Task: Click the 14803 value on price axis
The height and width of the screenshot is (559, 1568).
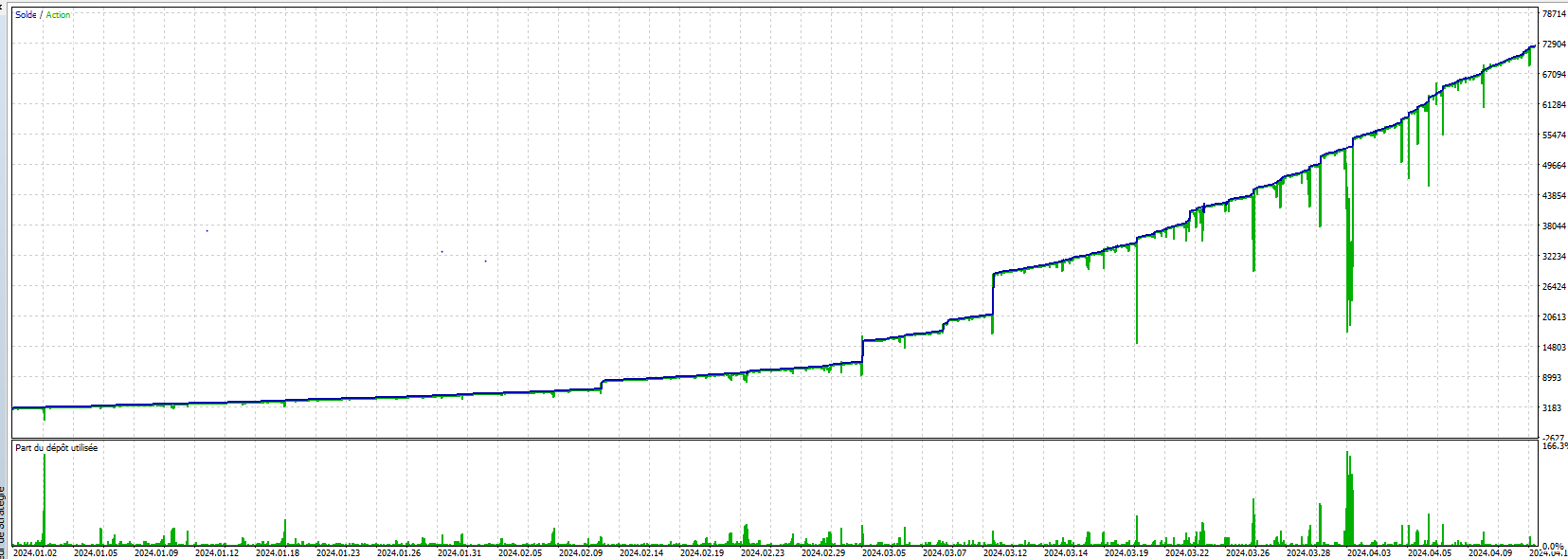Action: (x=1554, y=348)
